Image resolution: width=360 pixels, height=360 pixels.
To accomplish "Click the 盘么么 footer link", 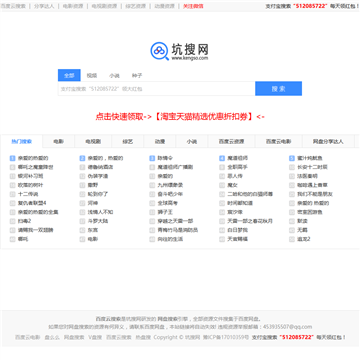I will pyautogui.click(x=52, y=337).
